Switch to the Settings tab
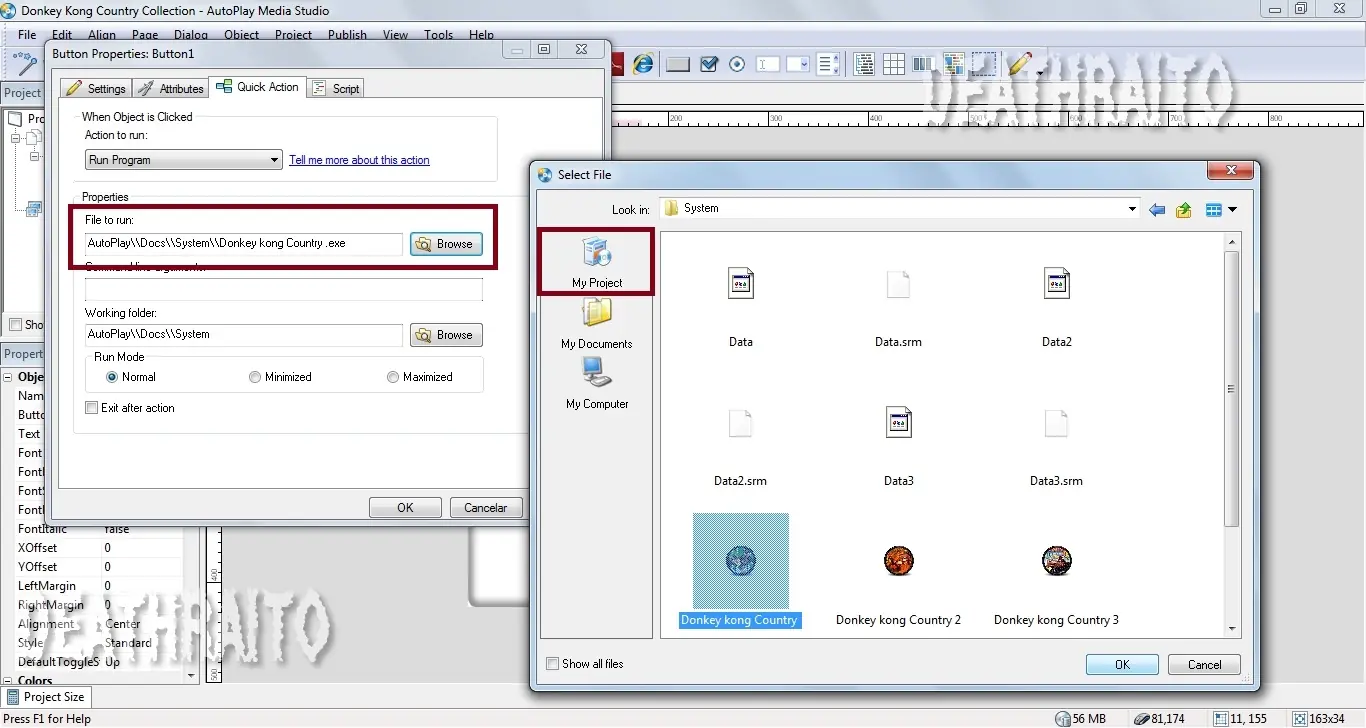Image resolution: width=1366 pixels, height=728 pixels. click(x=96, y=88)
